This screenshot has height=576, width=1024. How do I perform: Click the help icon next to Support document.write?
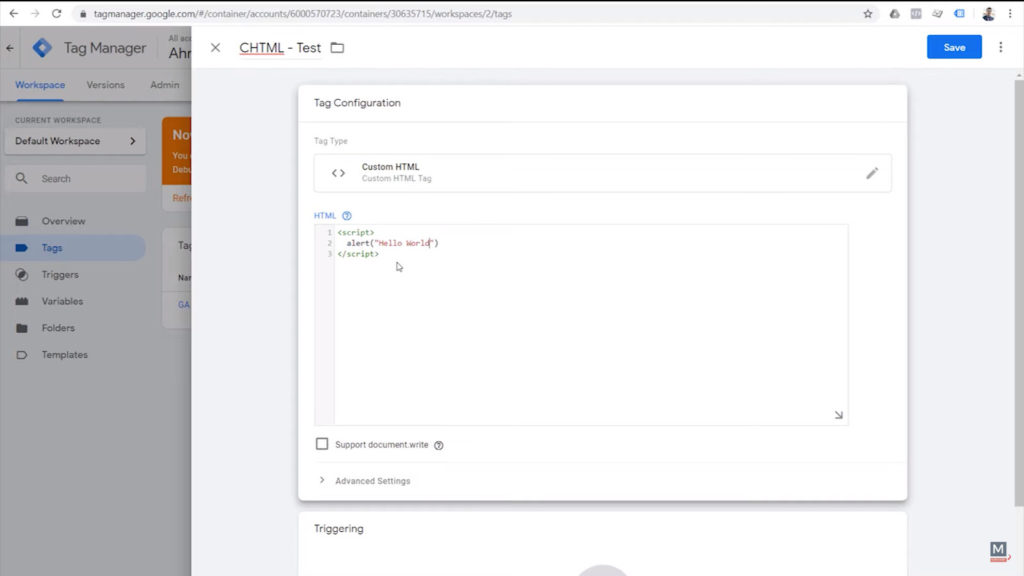click(439, 445)
